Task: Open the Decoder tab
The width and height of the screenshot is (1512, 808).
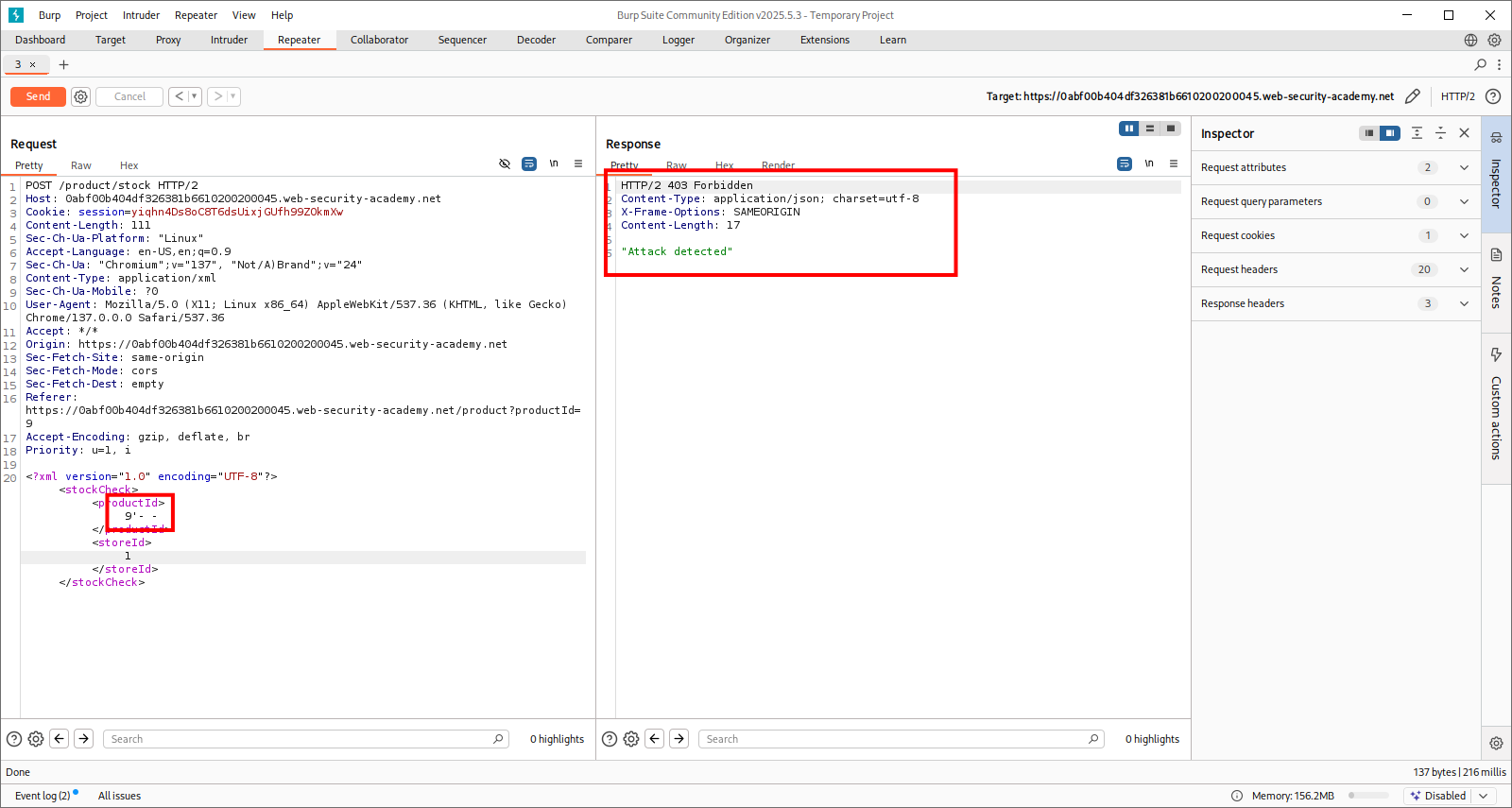Action: click(x=536, y=40)
